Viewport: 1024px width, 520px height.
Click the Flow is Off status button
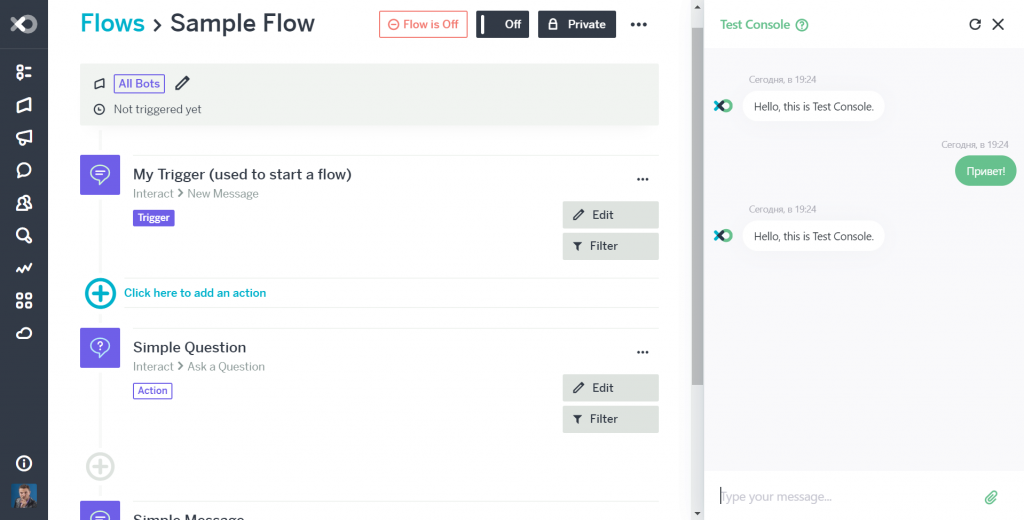423,24
